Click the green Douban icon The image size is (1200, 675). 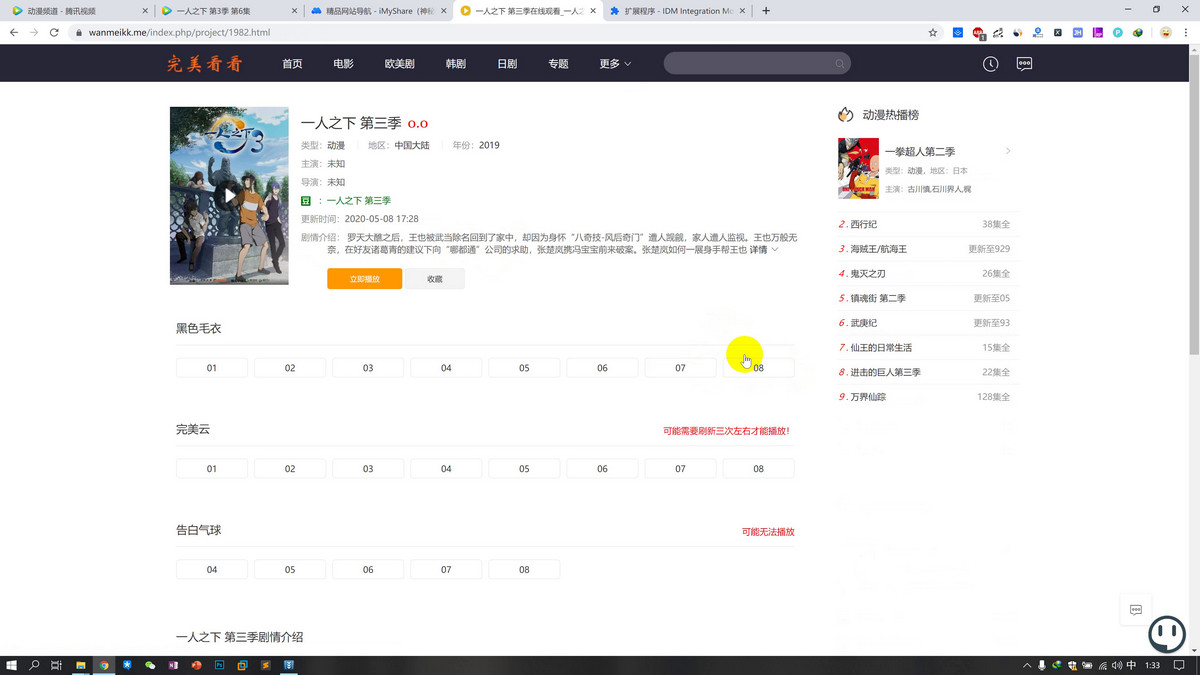click(x=307, y=201)
